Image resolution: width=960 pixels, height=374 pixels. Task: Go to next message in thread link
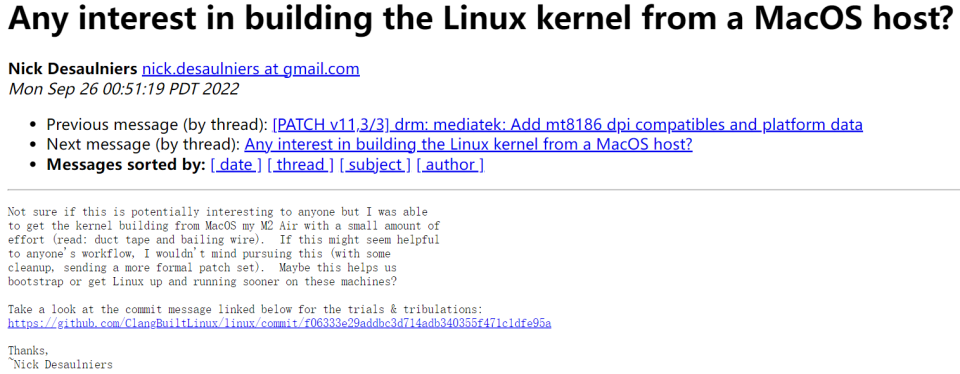tap(468, 145)
